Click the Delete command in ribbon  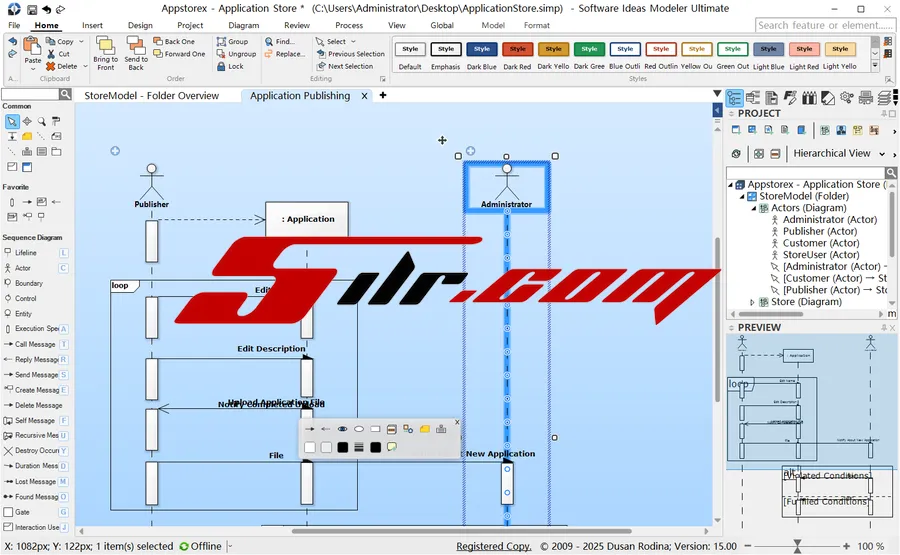[61, 67]
